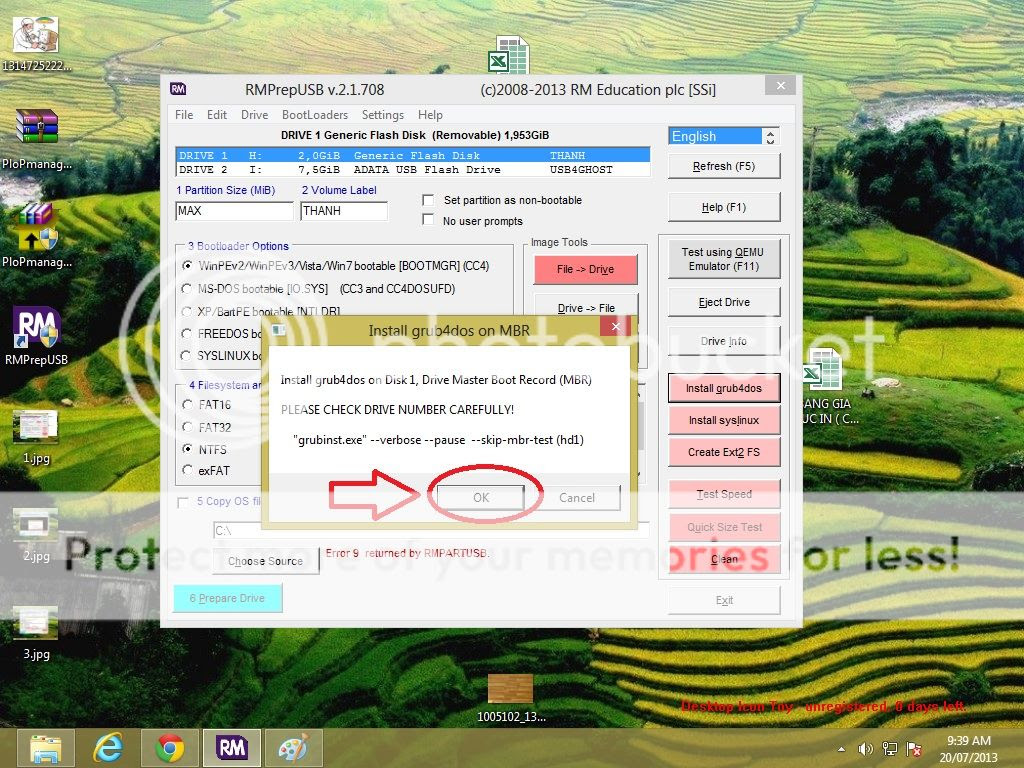Click Install syslinux button
The image size is (1024, 768).
pyautogui.click(x=724, y=420)
